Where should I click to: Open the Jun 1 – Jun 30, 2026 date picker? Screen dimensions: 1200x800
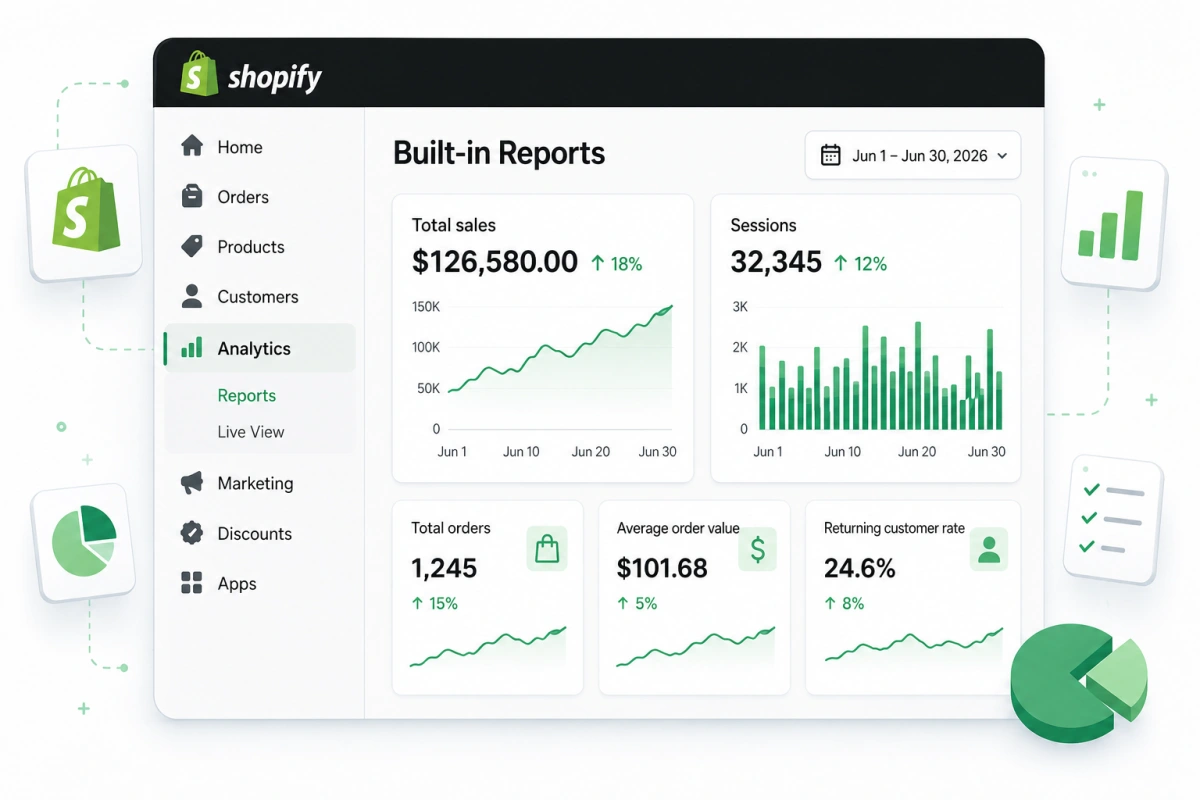[x=913, y=156]
